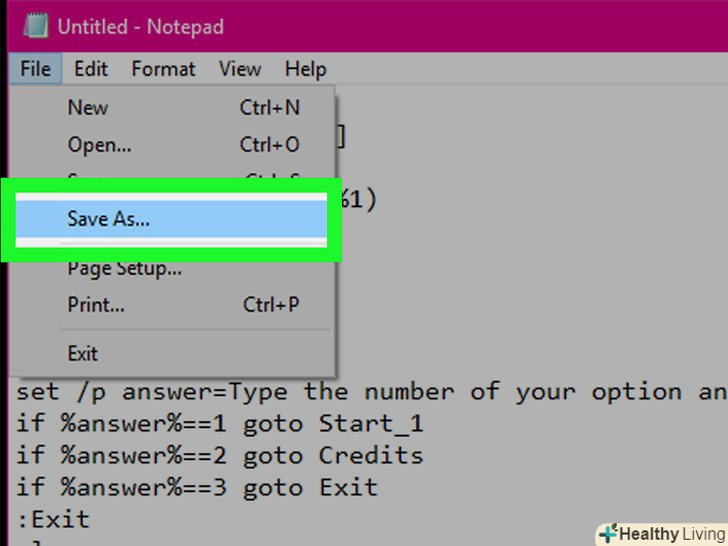The height and width of the screenshot is (546, 728).
Task: Open the Format menu
Action: tap(163, 69)
